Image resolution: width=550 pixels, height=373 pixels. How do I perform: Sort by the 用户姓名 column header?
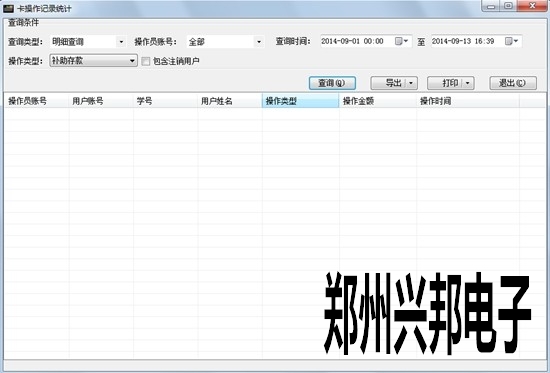click(x=230, y=101)
